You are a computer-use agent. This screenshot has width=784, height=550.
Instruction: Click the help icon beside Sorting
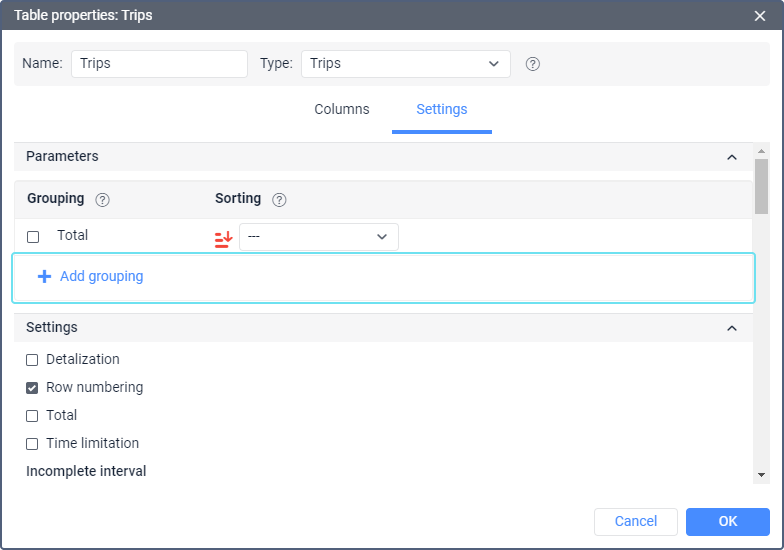pos(279,199)
